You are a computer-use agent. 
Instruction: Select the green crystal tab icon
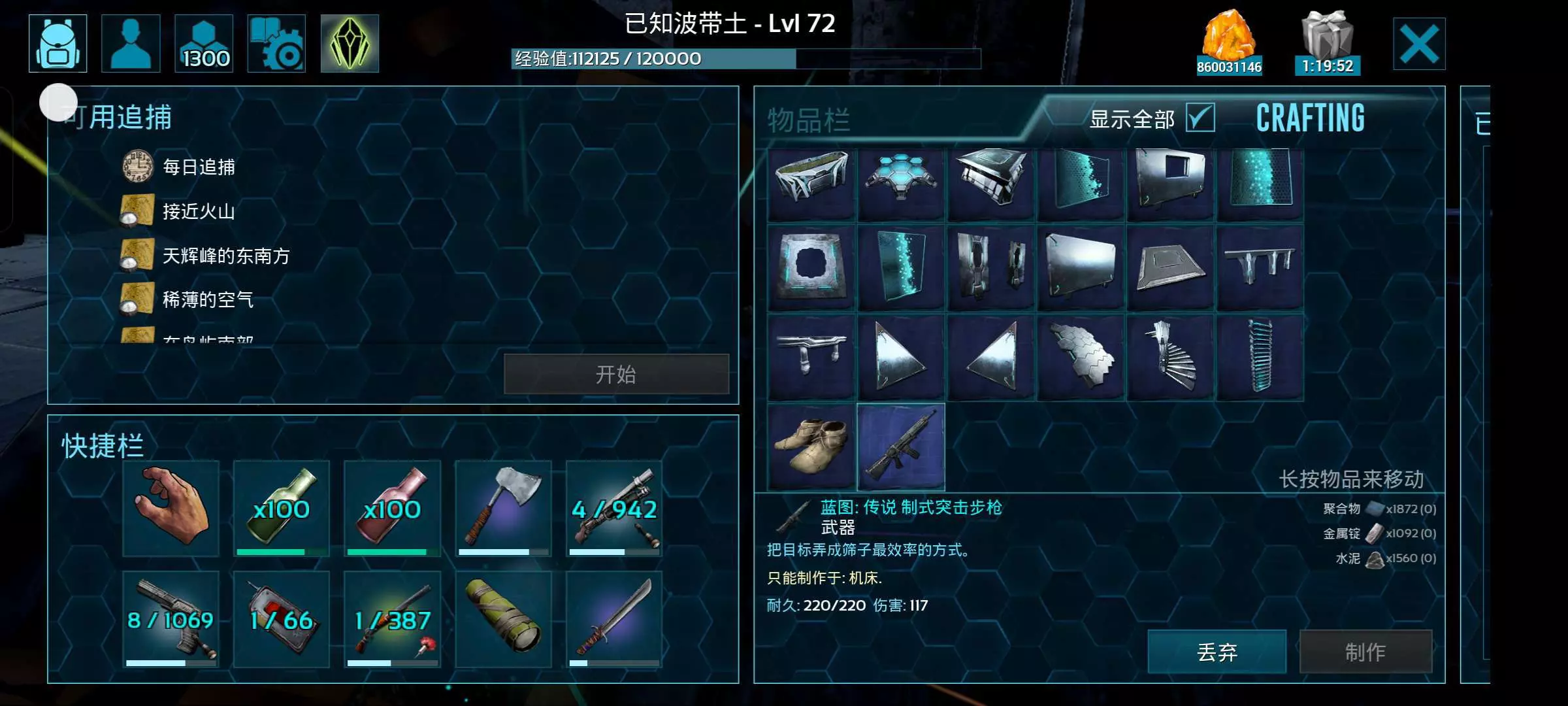[350, 43]
